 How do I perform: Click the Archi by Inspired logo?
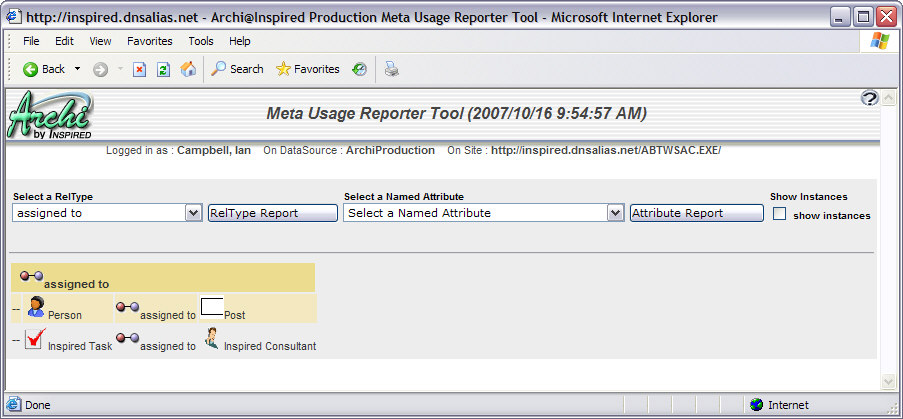coord(50,115)
